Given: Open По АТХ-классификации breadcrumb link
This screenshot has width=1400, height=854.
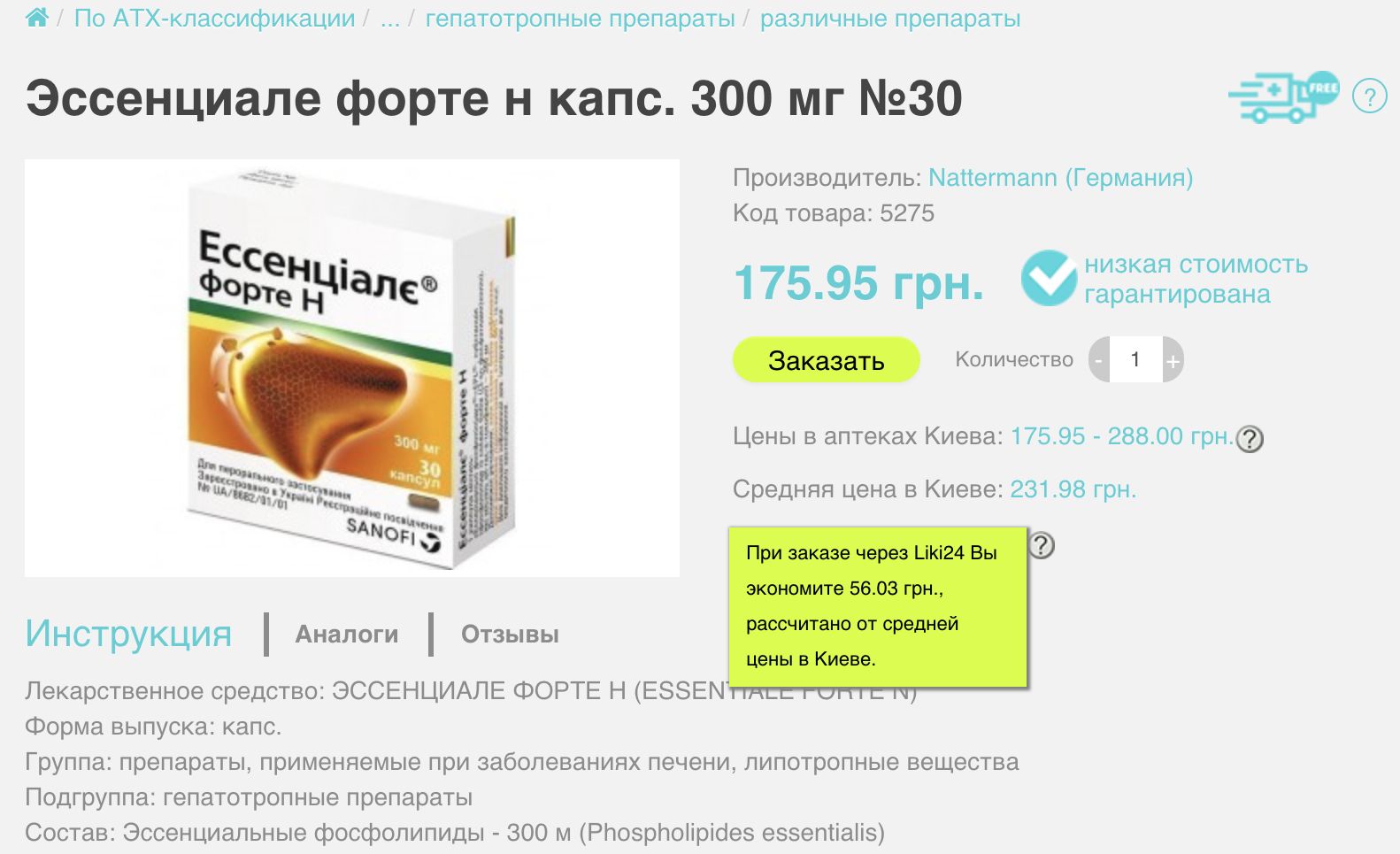Looking at the screenshot, I should pyautogui.click(x=214, y=18).
